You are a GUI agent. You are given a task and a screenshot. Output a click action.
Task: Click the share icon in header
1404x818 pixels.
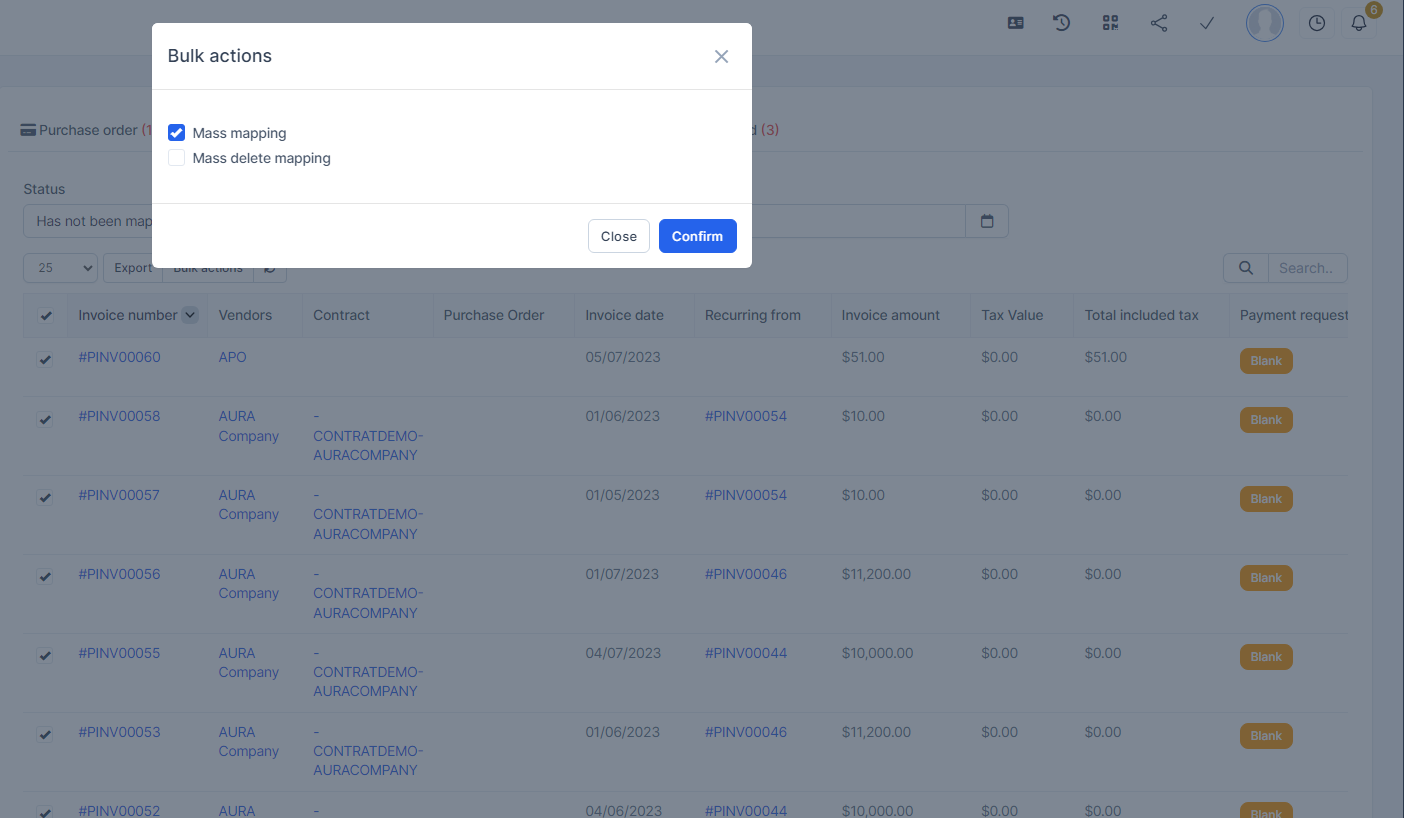[x=1159, y=23]
